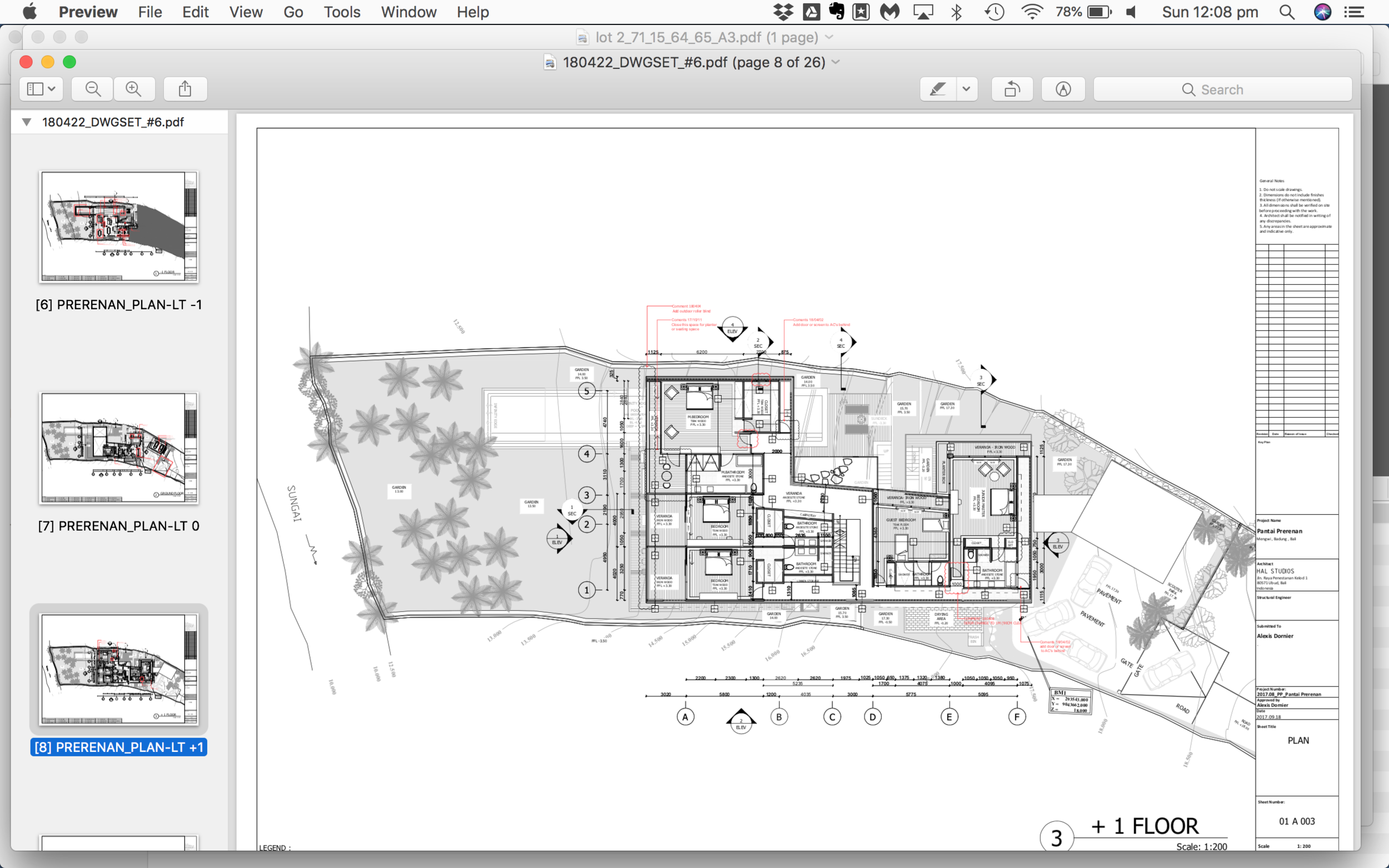Select the PRERENAN_PLAN-LT 0 page thumbnail
This screenshot has width=1389, height=868.
tap(119, 448)
